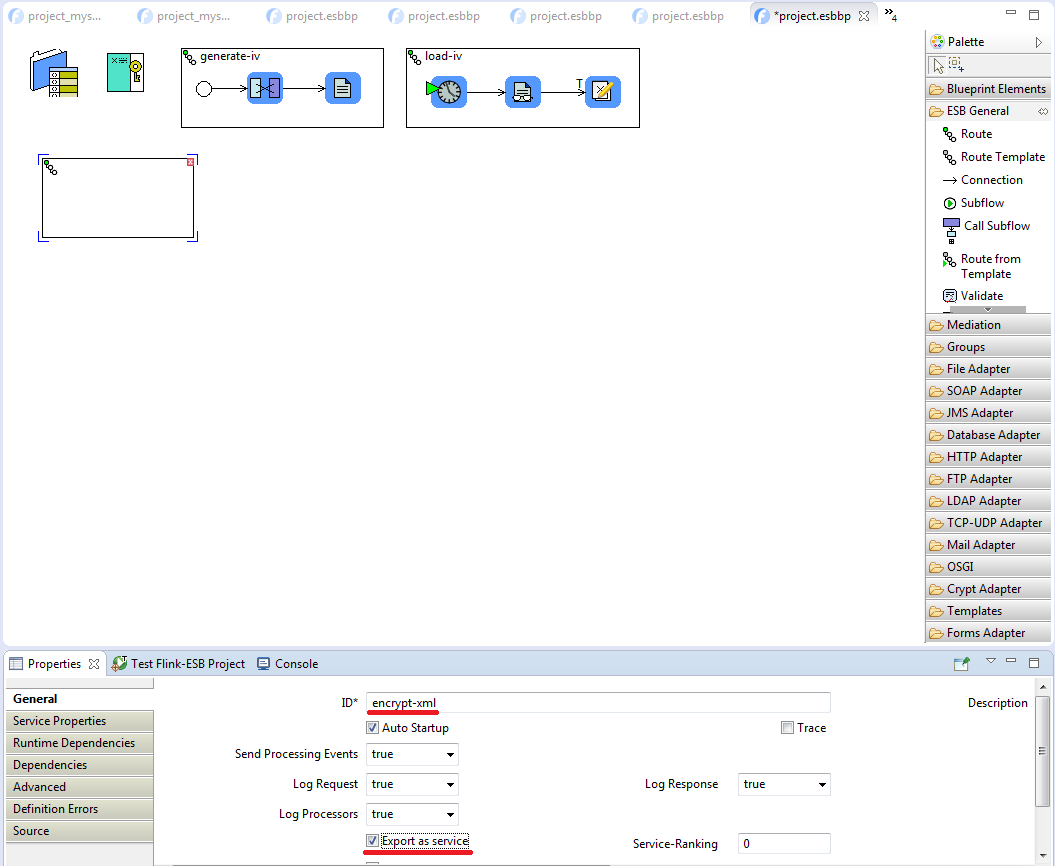
Task: Select the file write node in generate-iv route
Action: coord(342,89)
